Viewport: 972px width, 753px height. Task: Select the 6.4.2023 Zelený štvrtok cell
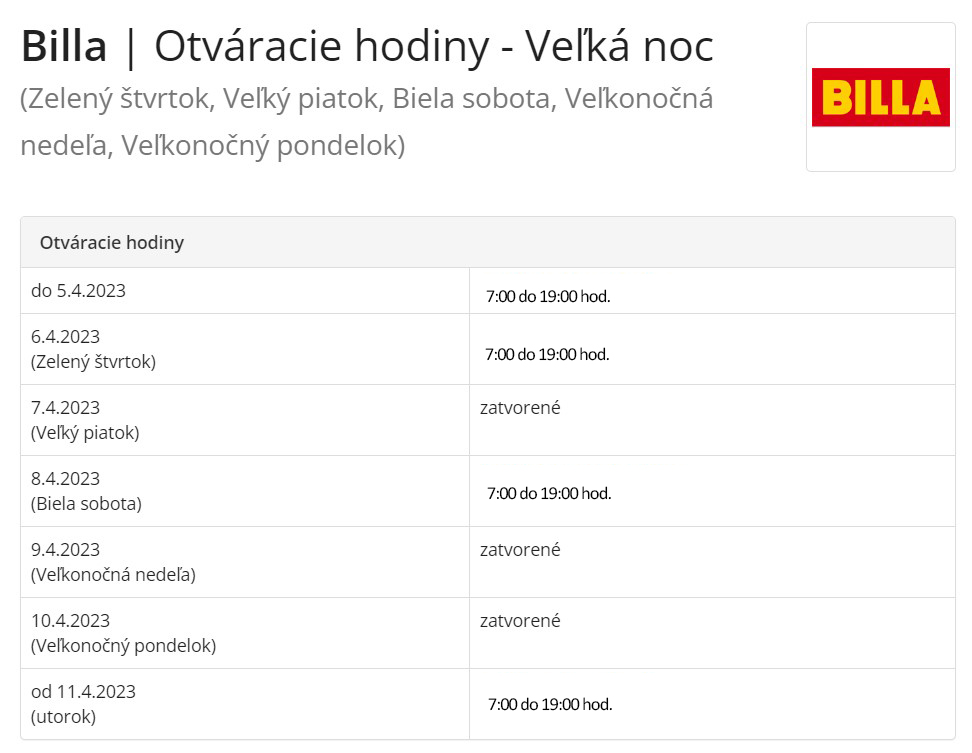pos(93,349)
